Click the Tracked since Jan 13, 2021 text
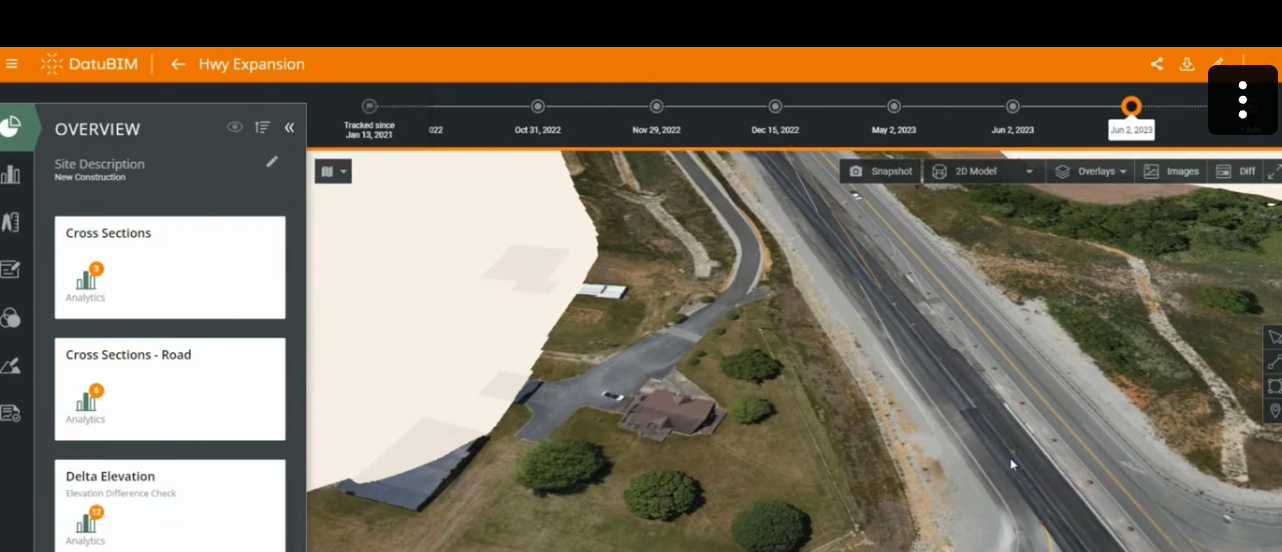 tap(370, 130)
